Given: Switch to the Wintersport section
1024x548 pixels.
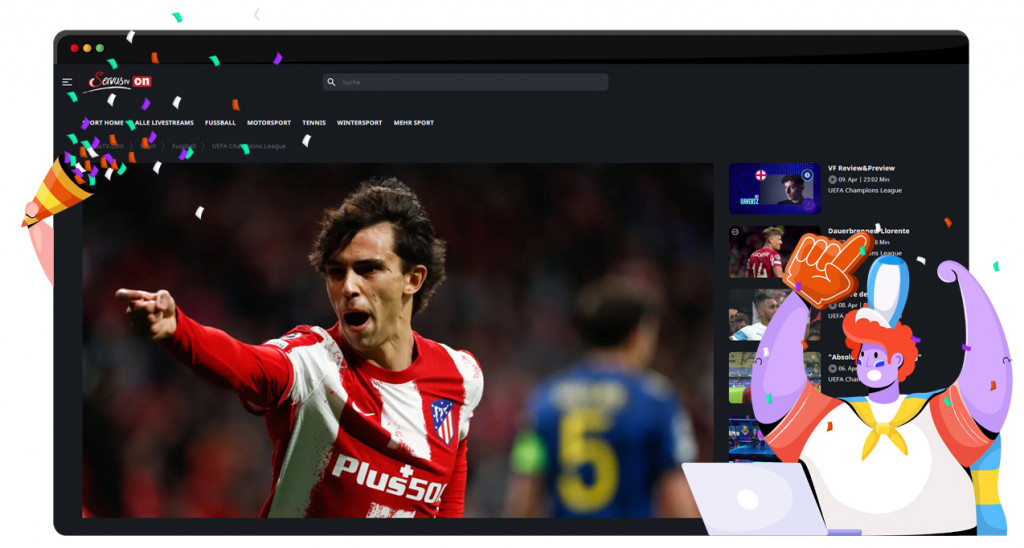Looking at the screenshot, I should point(359,123).
